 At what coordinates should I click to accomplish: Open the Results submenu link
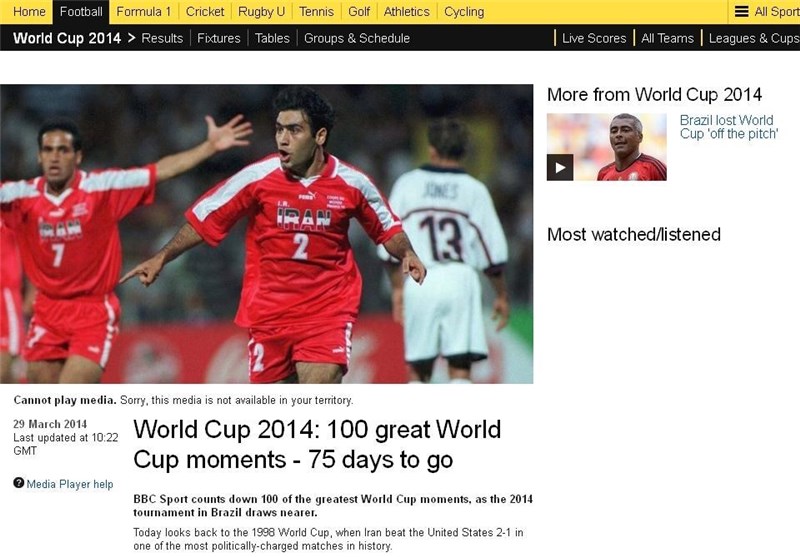pos(162,38)
